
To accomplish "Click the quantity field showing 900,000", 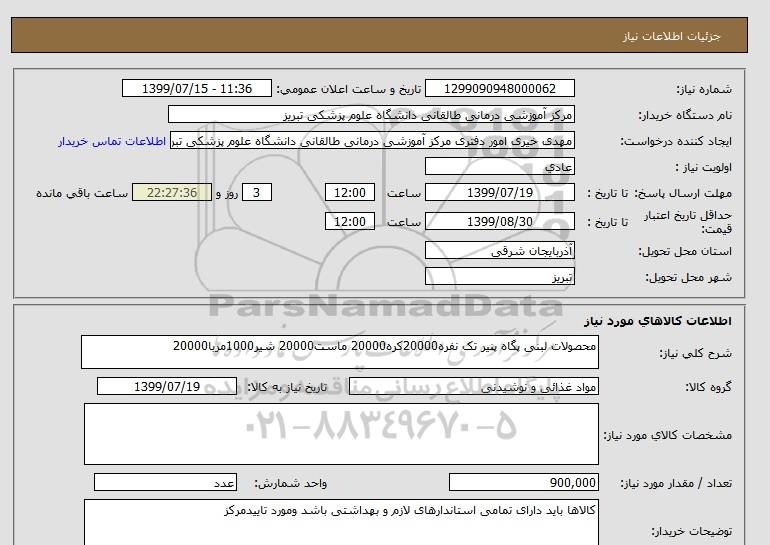I will 523,483.
